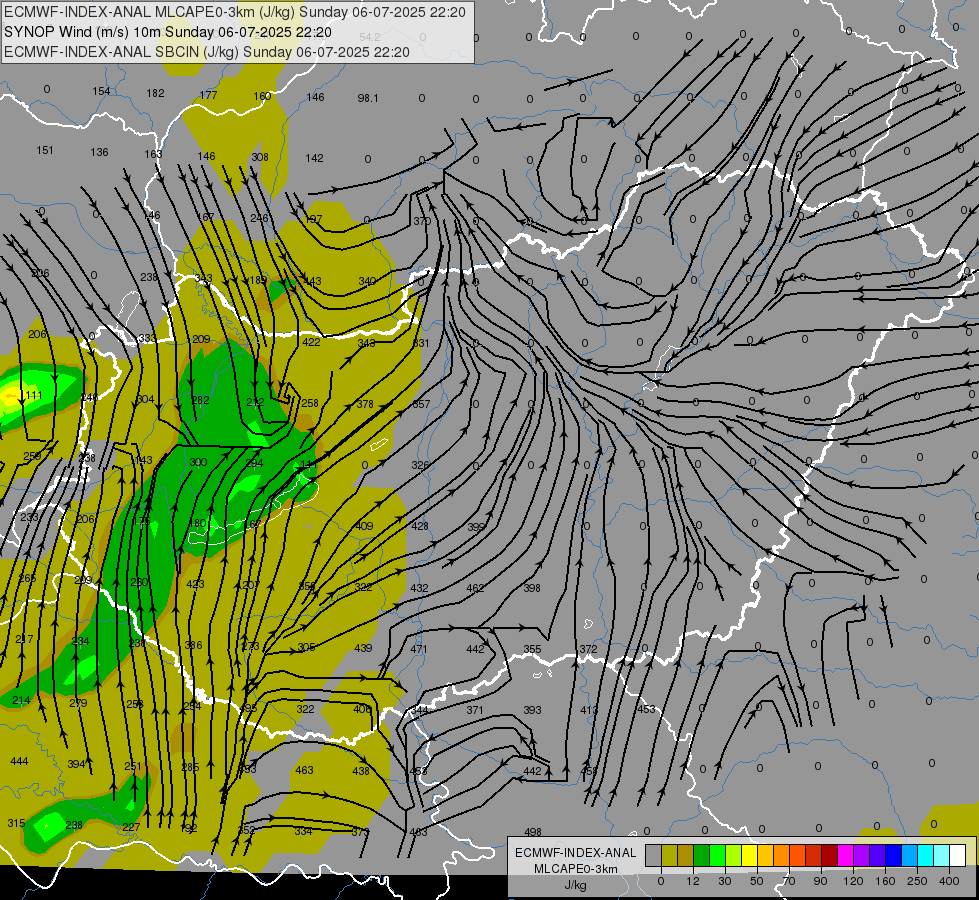Click map data value 154
Screen dimensions: 979x900
click(x=101, y=91)
